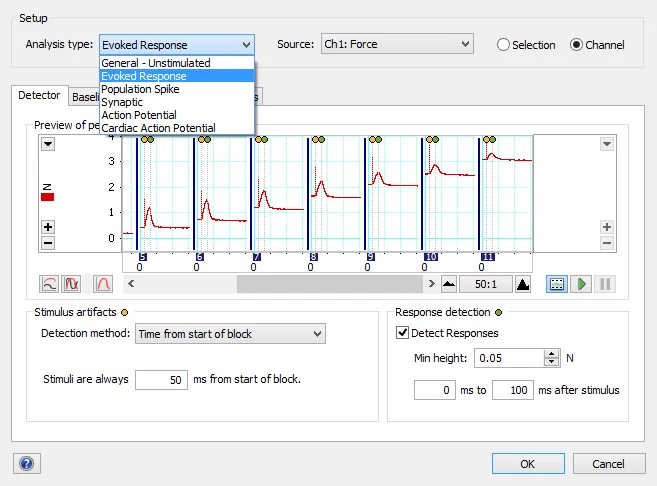Image resolution: width=657 pixels, height=486 pixels.
Task: Choose Cardiac Action Potential from list
Action: pyautogui.click(x=158, y=128)
